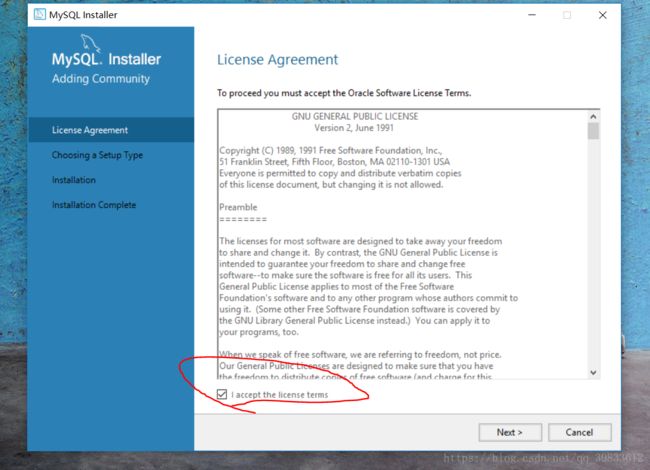Click the license text scroll down arrow

(x=593, y=372)
